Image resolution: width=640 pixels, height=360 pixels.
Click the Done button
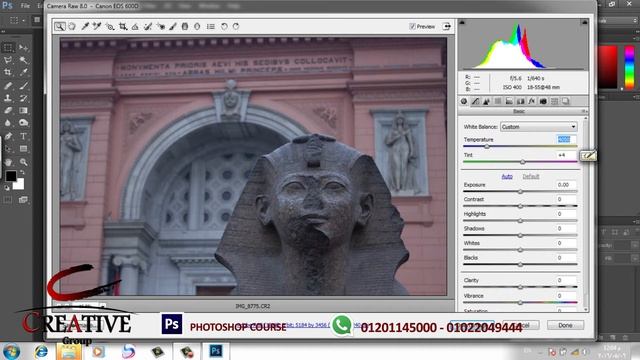(565, 325)
